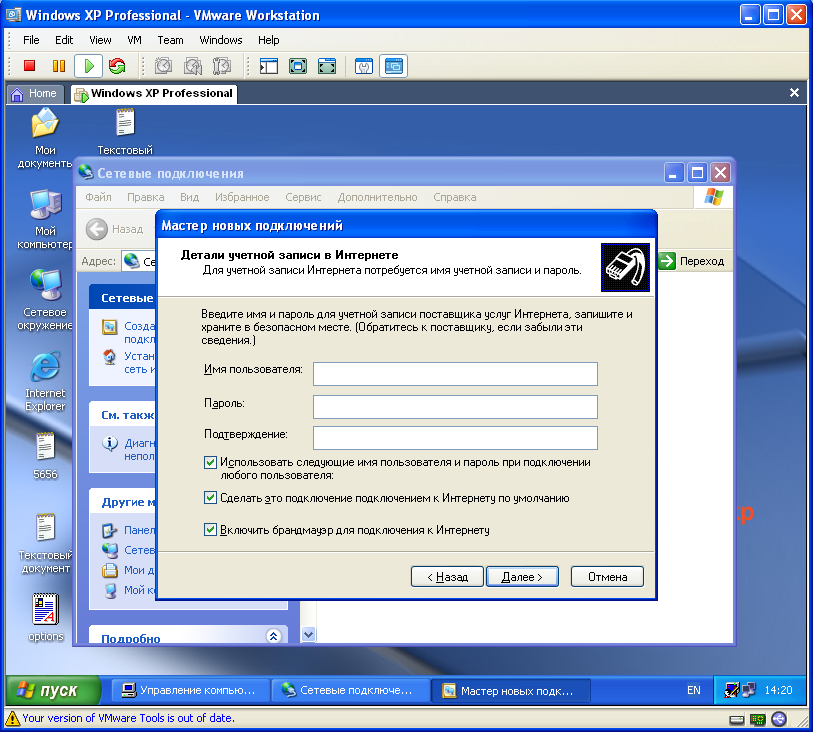Click the Далее button
Viewport: 813px width, 732px height.
[522, 576]
